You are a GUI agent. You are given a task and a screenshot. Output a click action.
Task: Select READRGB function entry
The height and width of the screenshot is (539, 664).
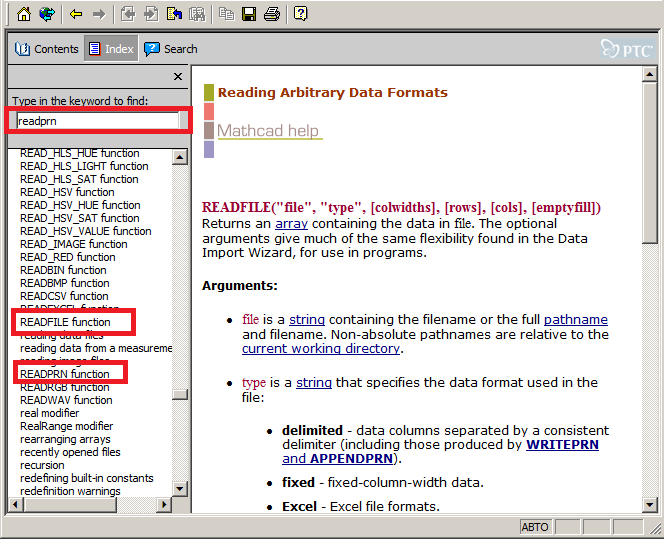(65, 387)
